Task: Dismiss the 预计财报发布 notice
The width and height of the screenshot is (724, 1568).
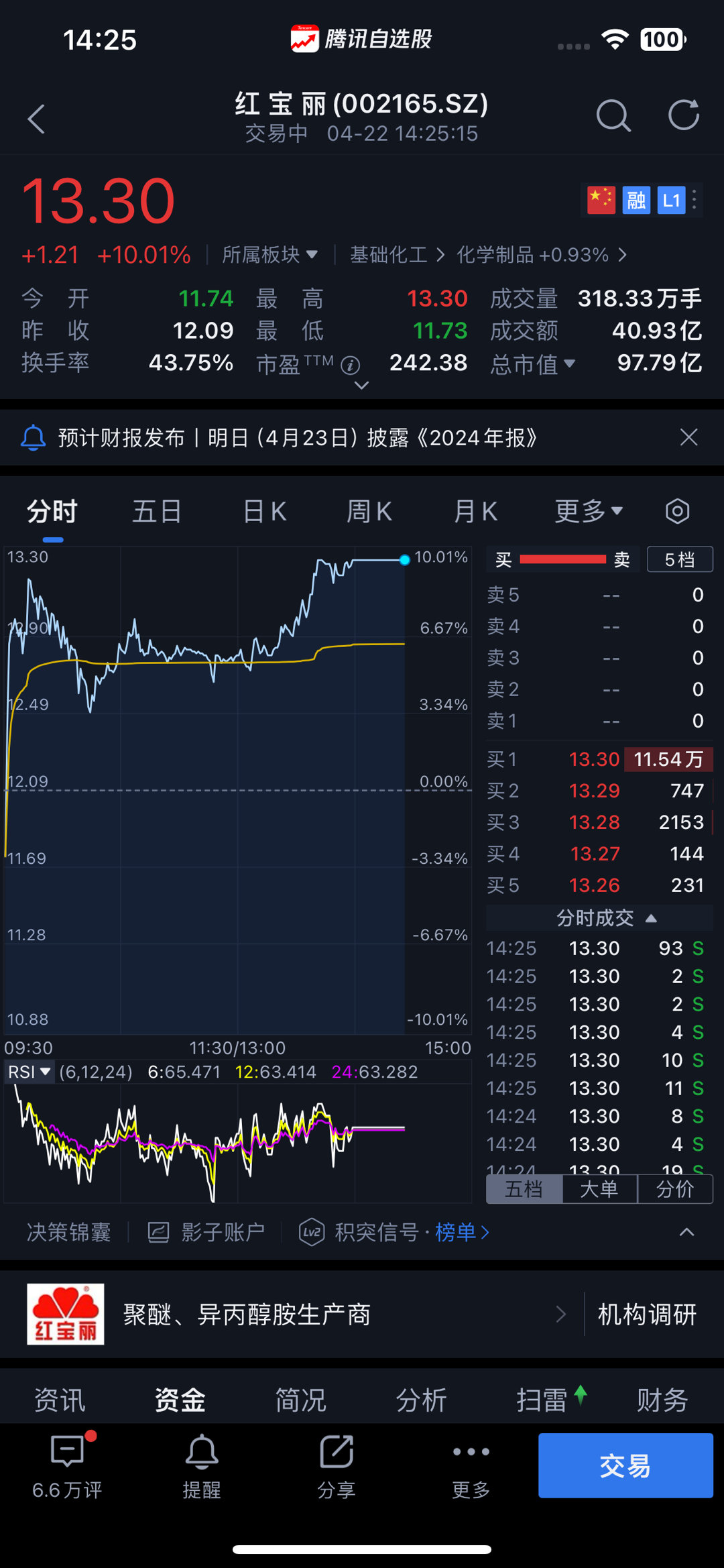Action: point(689,437)
